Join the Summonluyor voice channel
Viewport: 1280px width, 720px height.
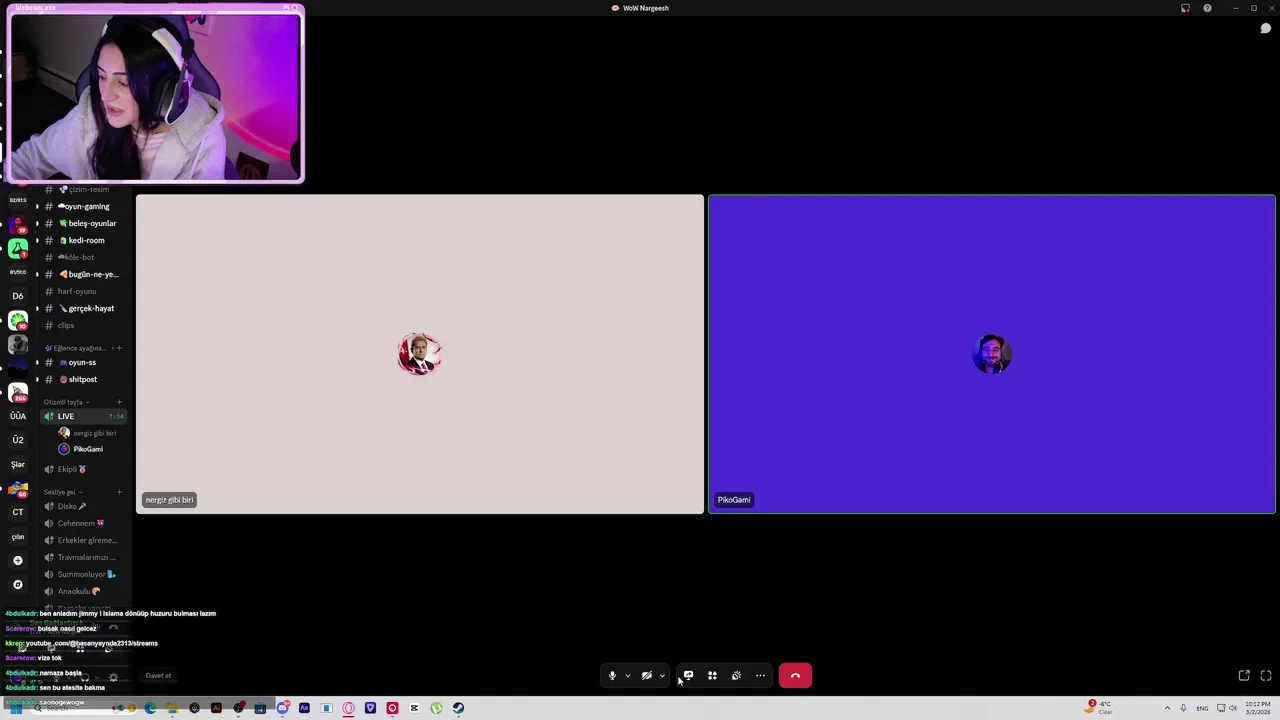click(84, 575)
